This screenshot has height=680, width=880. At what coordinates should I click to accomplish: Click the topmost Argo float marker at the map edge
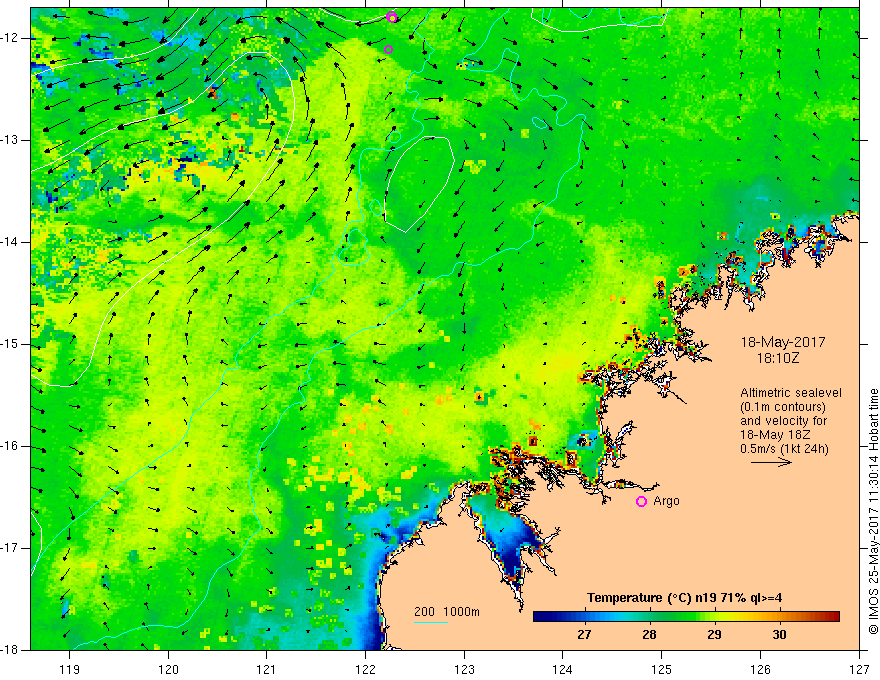point(392,17)
